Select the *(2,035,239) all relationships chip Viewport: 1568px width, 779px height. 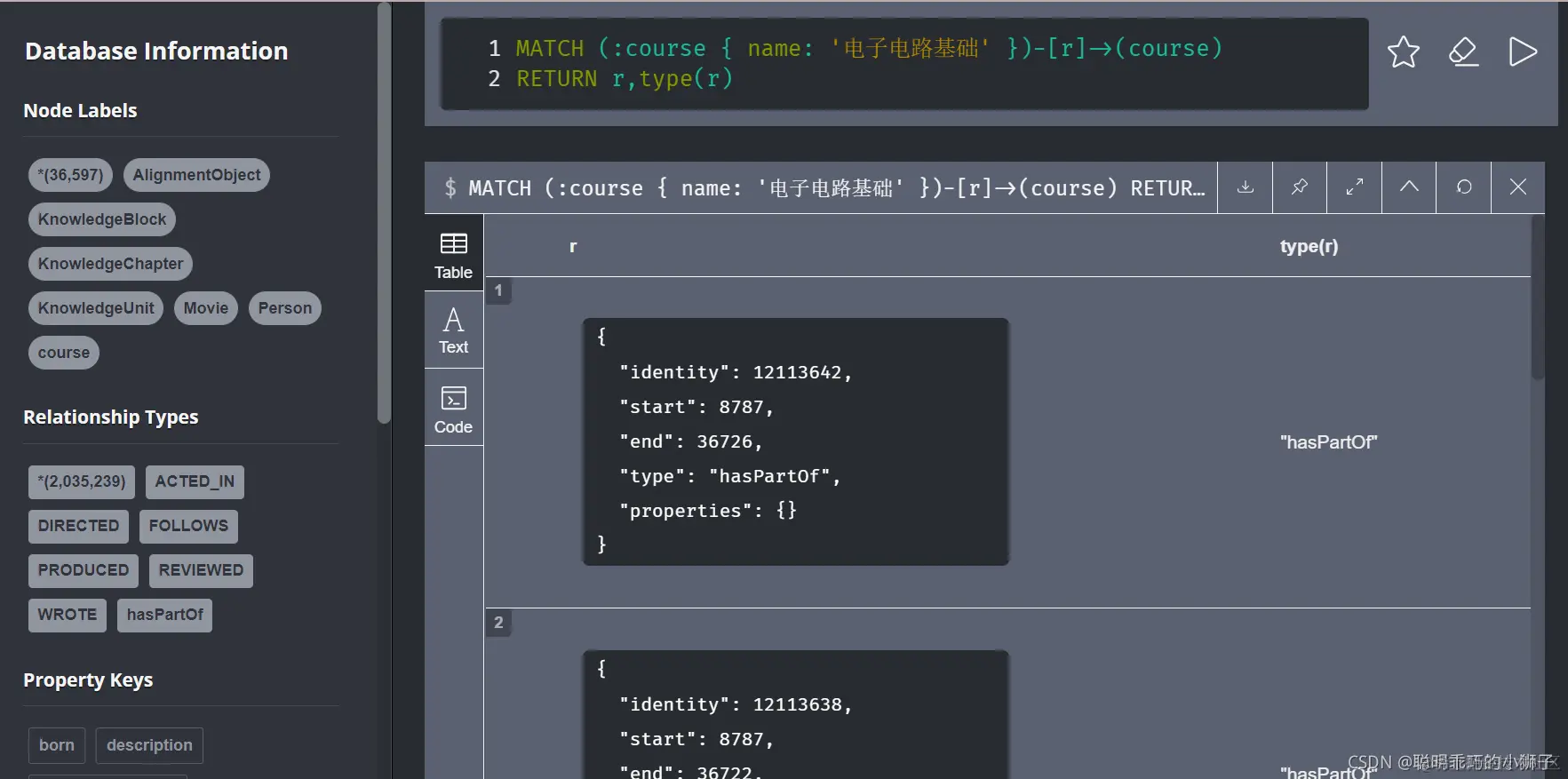[x=82, y=481]
